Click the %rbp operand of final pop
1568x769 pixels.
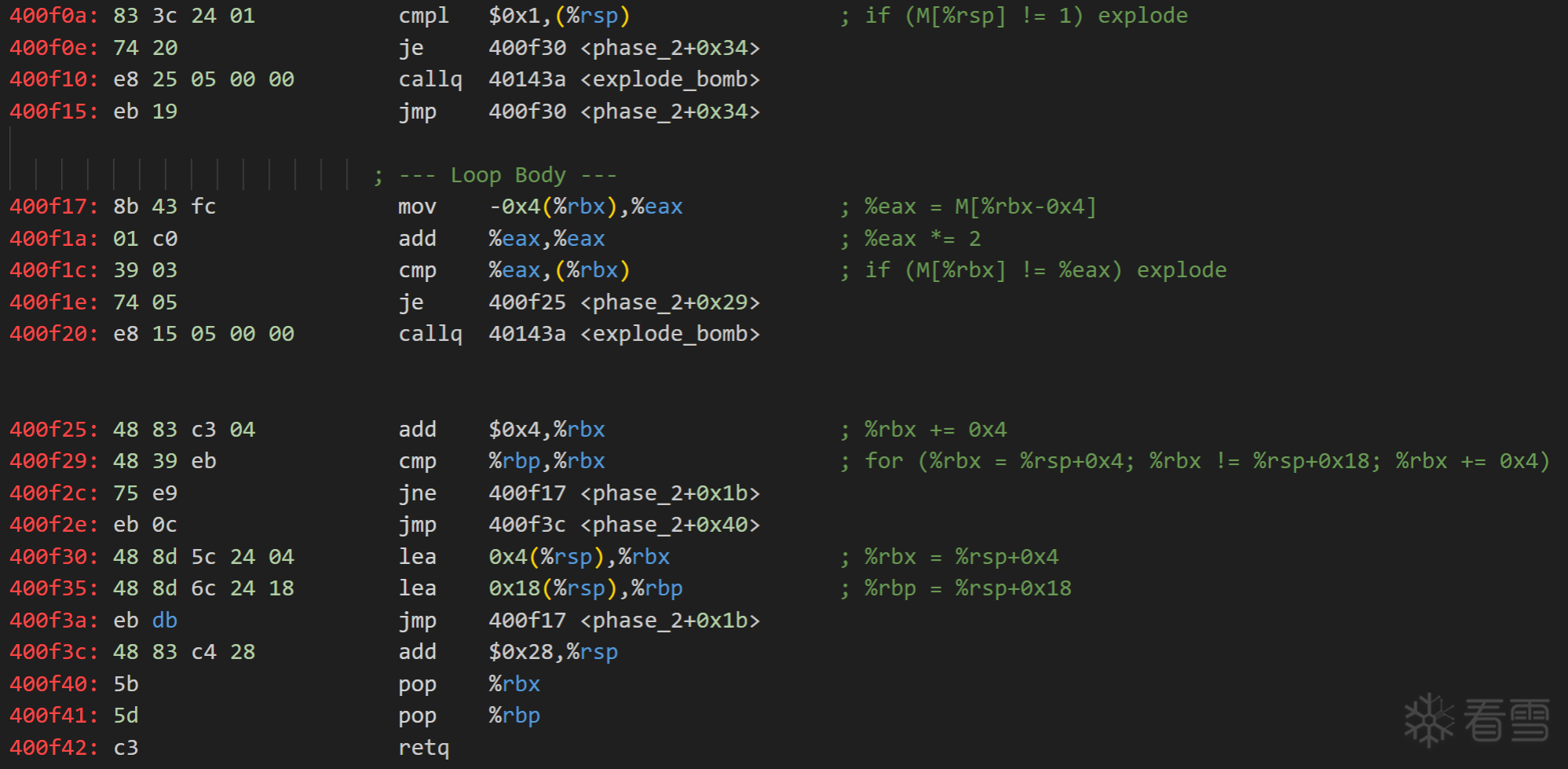pyautogui.click(x=514, y=716)
